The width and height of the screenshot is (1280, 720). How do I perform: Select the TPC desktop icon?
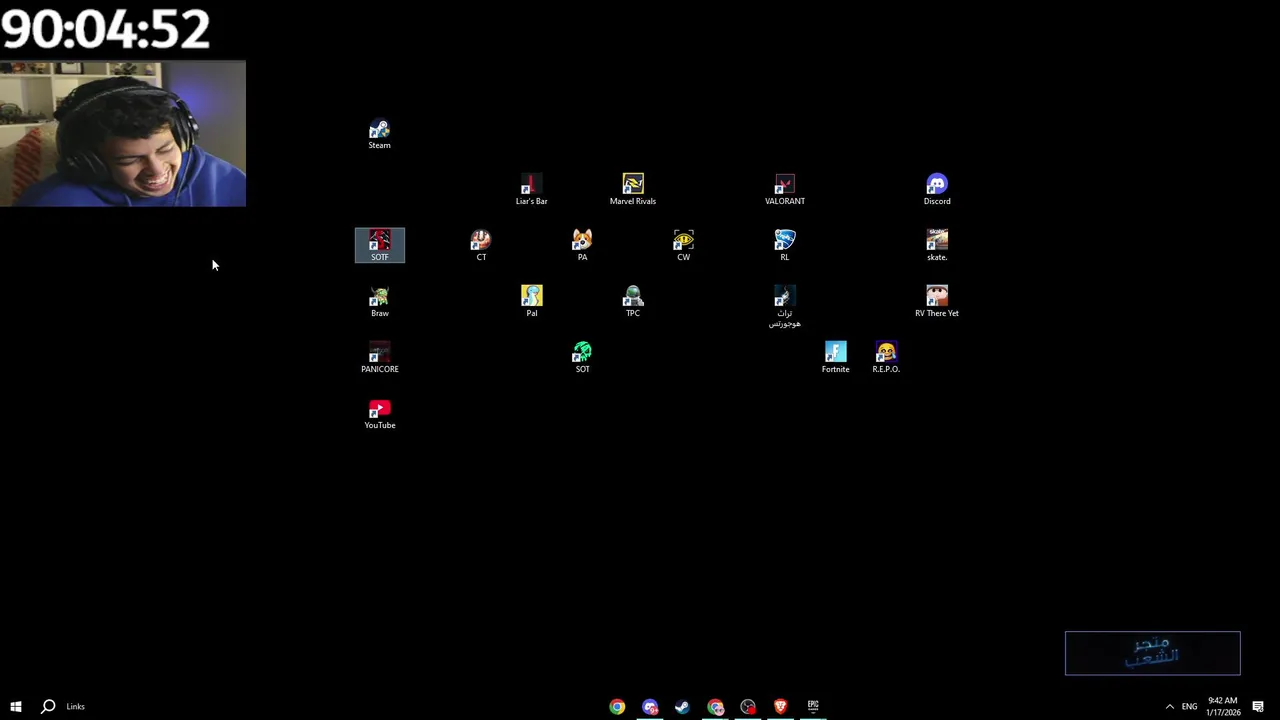633,302
